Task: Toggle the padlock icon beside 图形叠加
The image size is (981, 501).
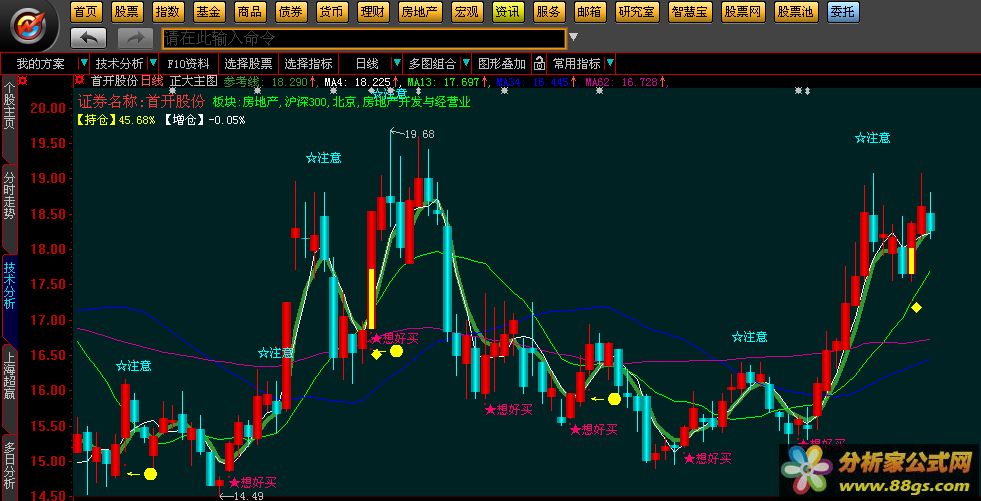Action: 539,63
